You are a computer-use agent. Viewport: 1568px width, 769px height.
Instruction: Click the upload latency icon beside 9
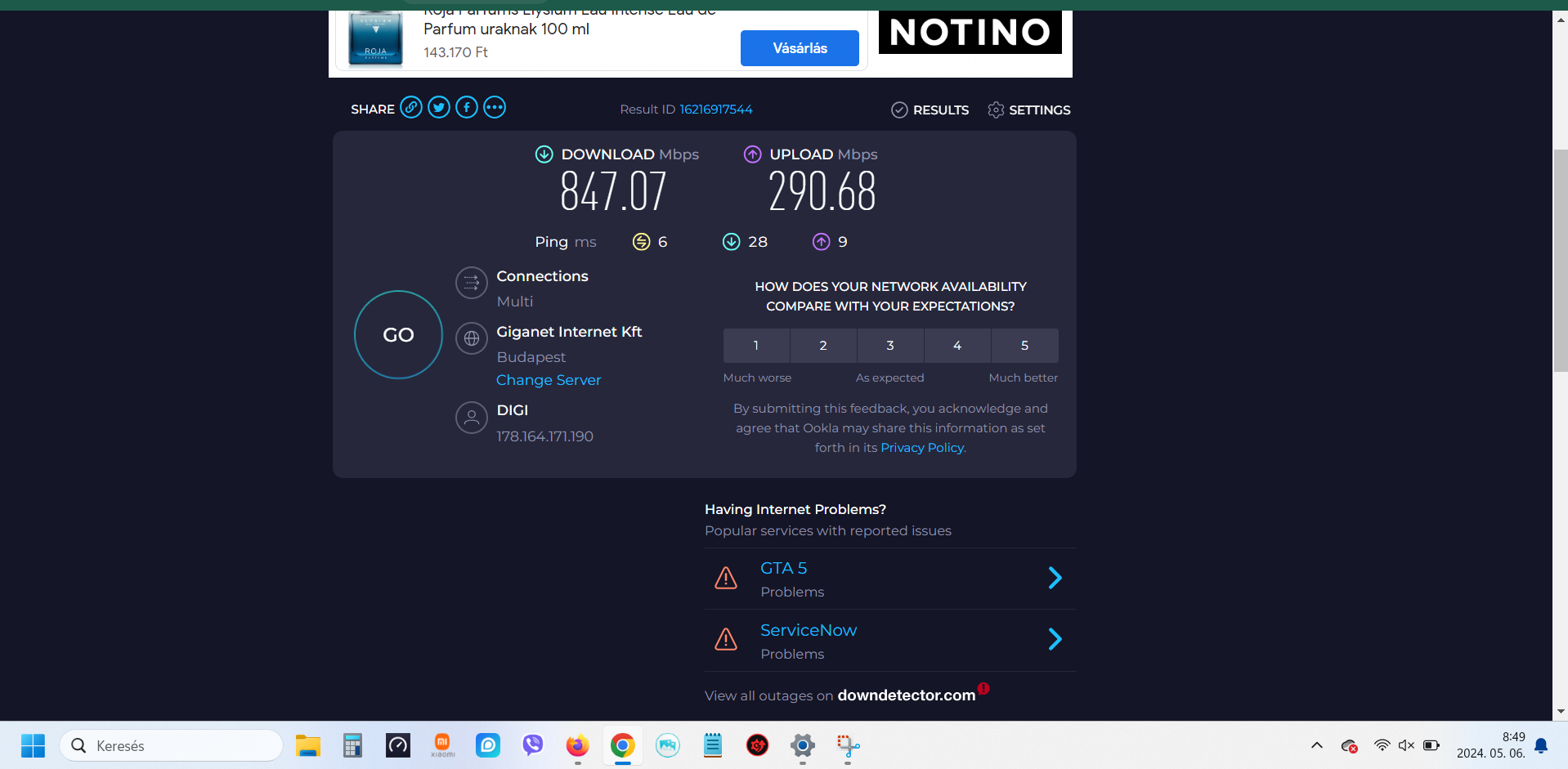pos(822,242)
